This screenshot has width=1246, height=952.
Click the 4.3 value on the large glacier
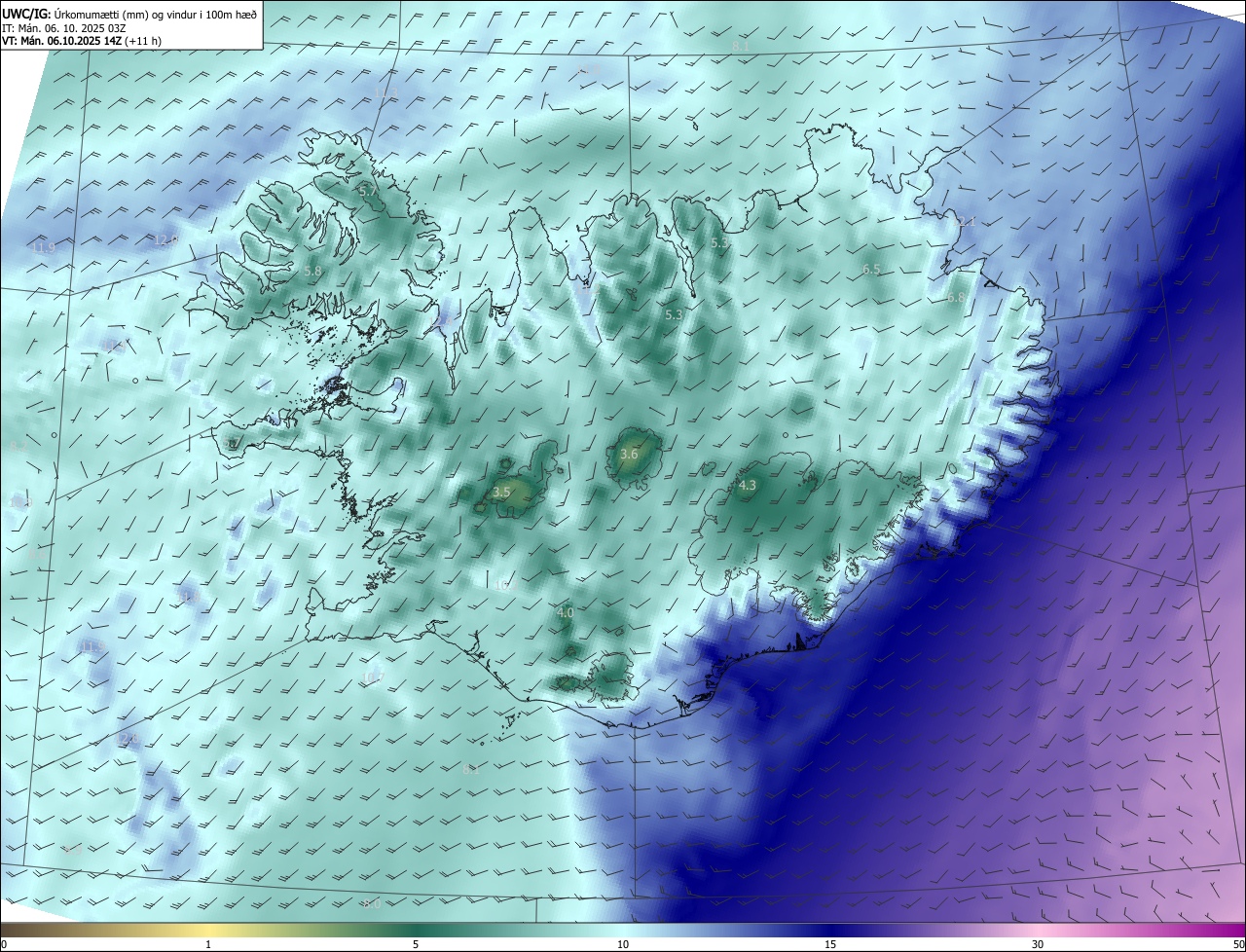[x=748, y=485]
